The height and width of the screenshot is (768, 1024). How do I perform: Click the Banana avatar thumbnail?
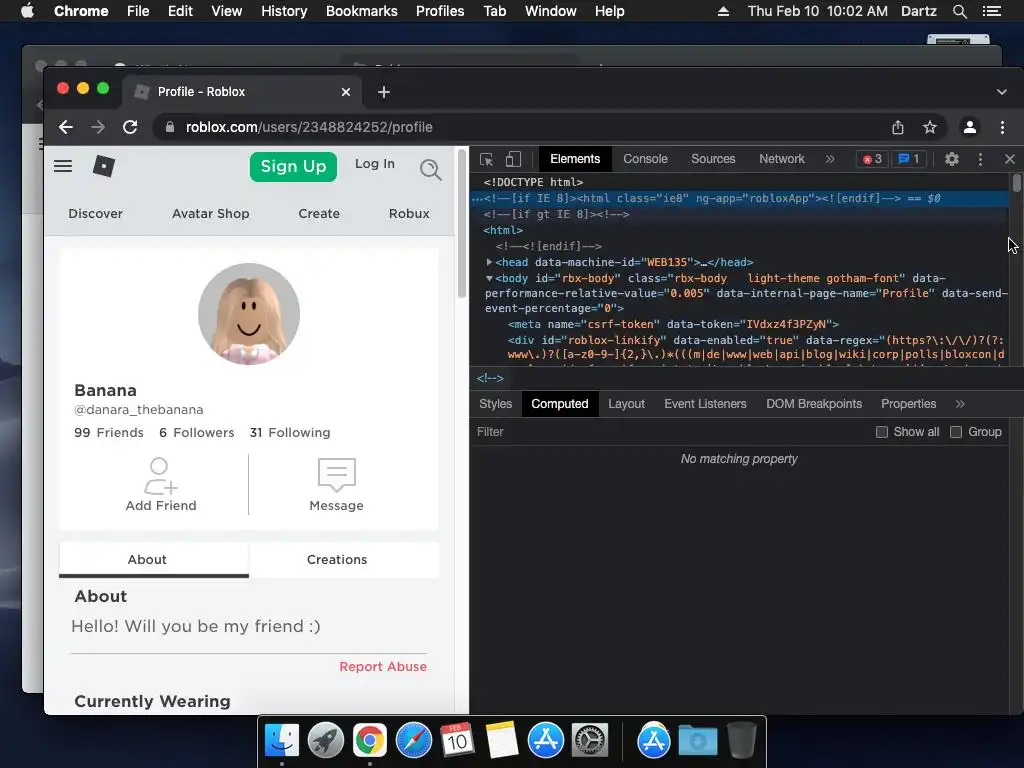pyautogui.click(x=249, y=314)
